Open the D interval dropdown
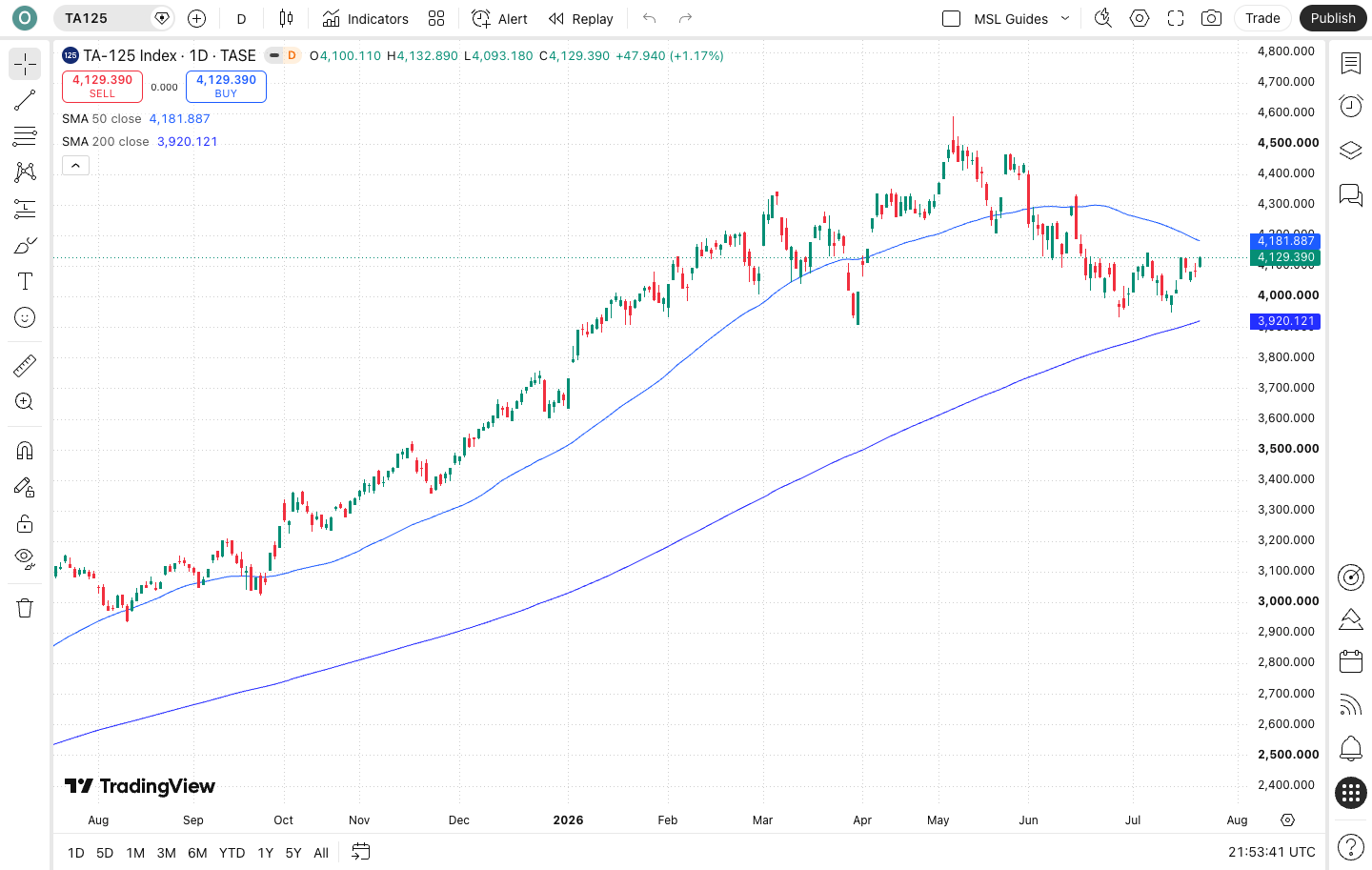 pyautogui.click(x=241, y=18)
